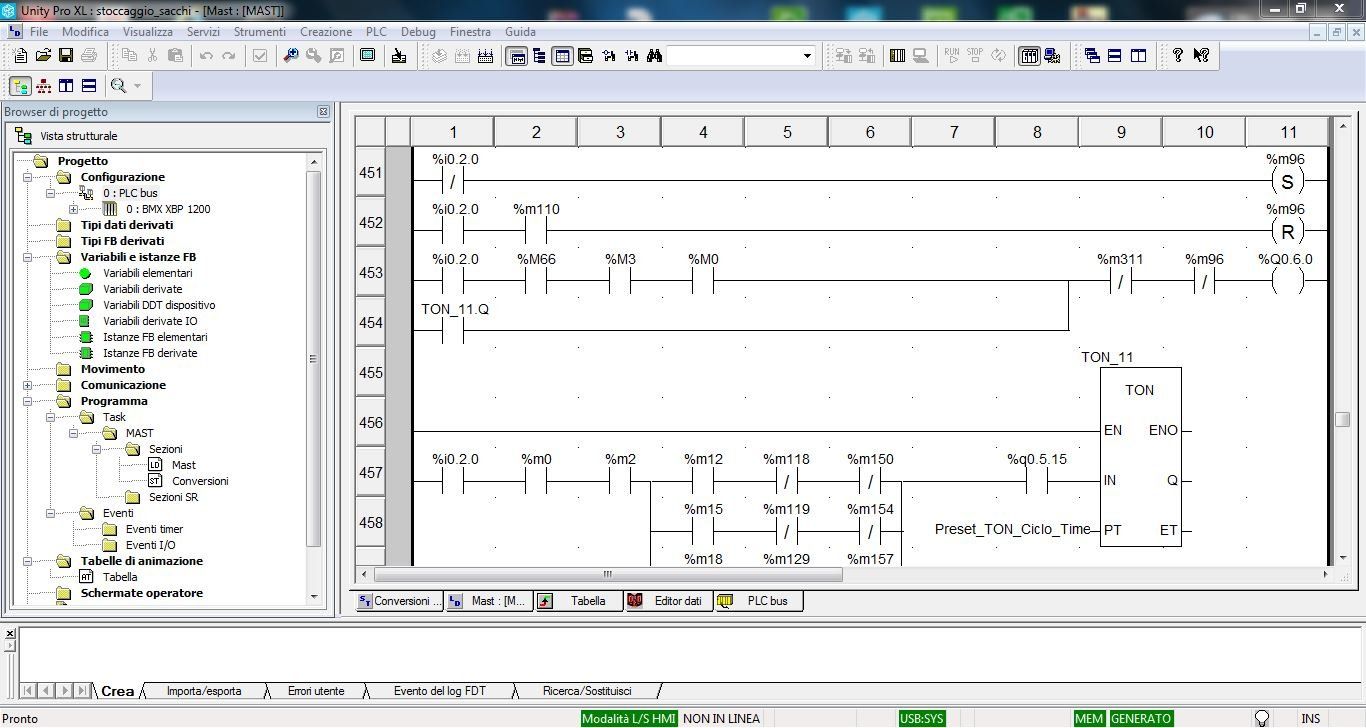Select Variabili elementari in project tree
1366x728 pixels.
[147, 273]
